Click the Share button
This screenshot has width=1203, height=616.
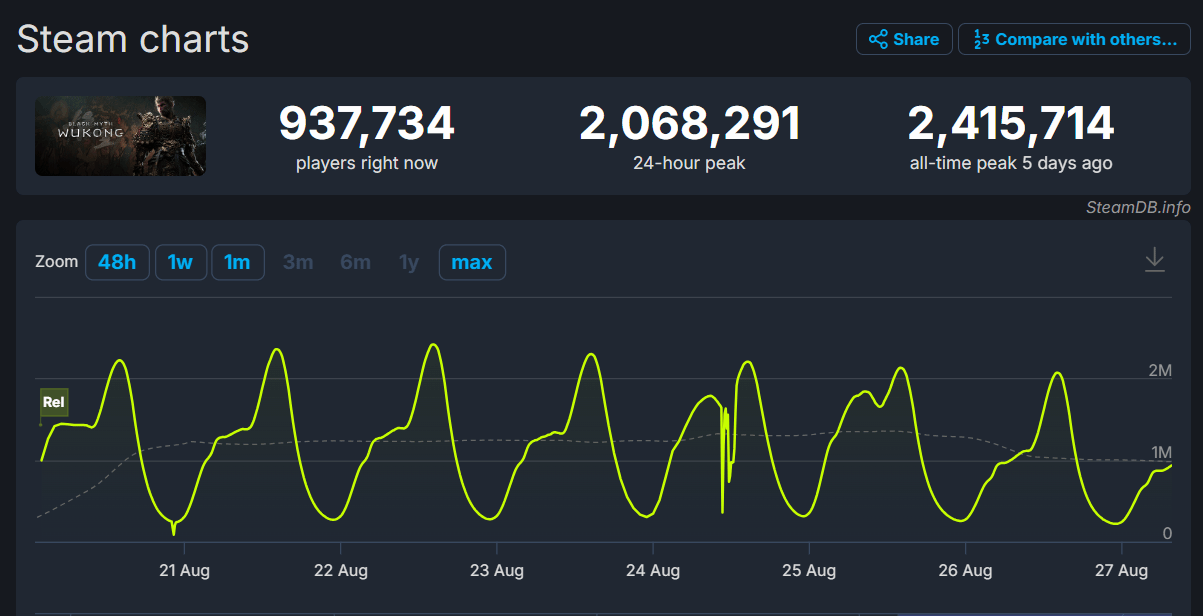(904, 39)
